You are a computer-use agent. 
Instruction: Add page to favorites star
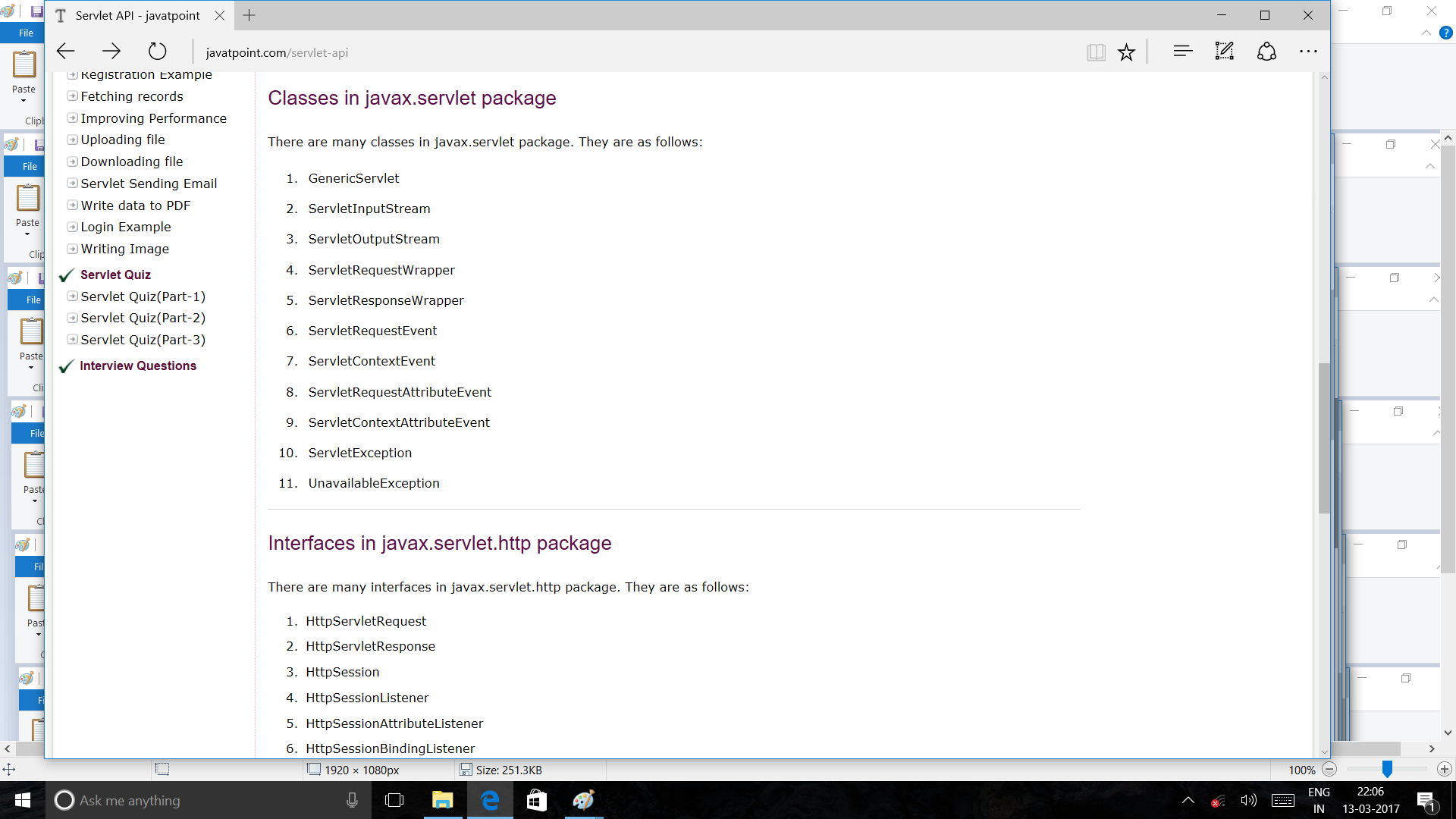1126,52
